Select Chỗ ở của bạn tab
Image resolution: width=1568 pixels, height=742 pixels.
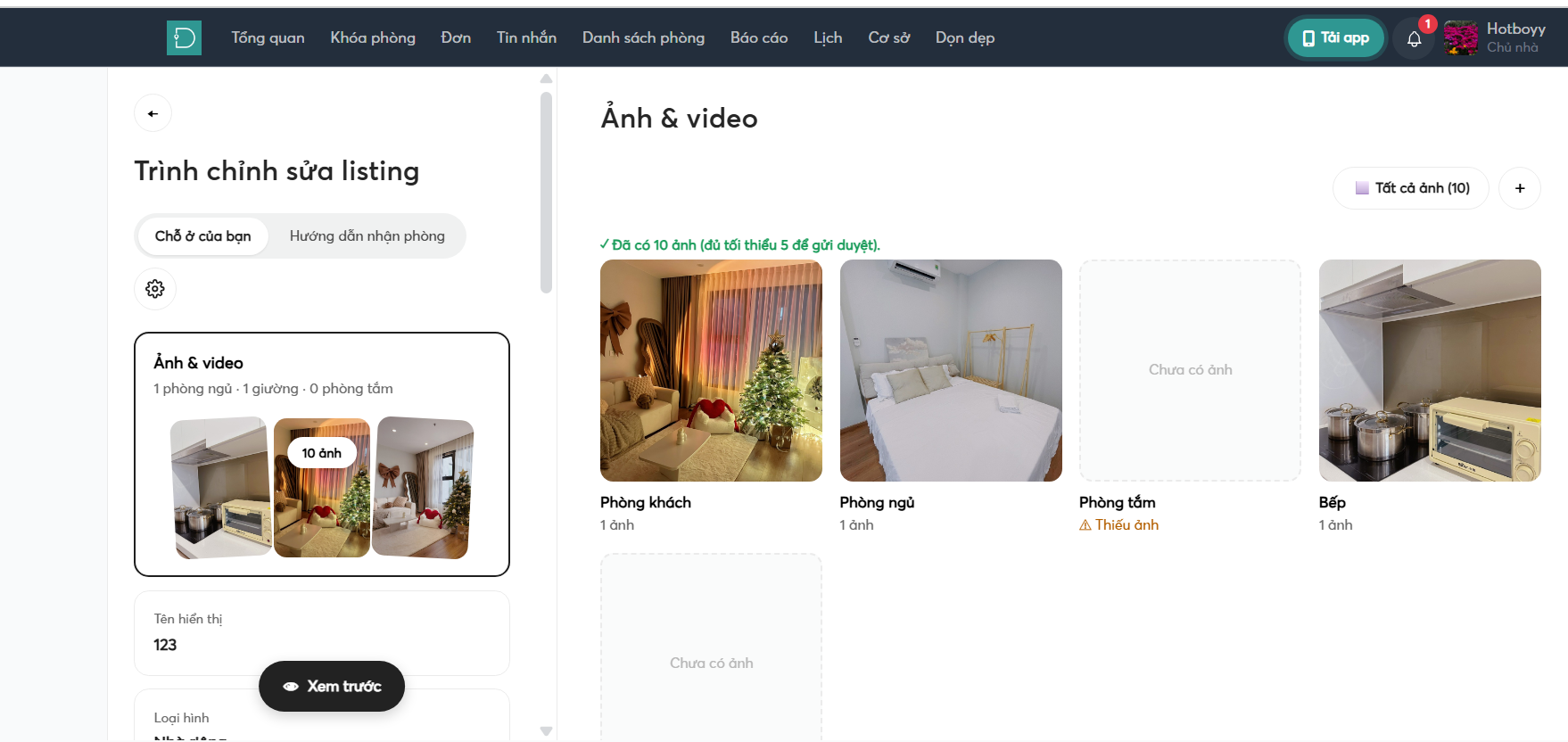click(202, 236)
